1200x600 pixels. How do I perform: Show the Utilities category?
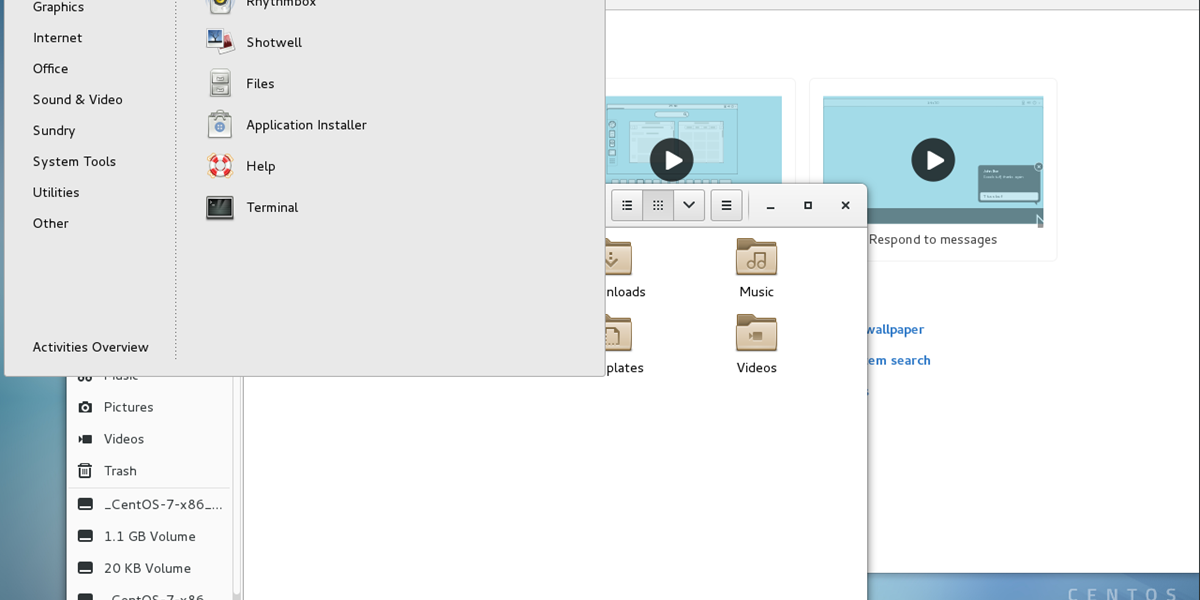pos(56,193)
